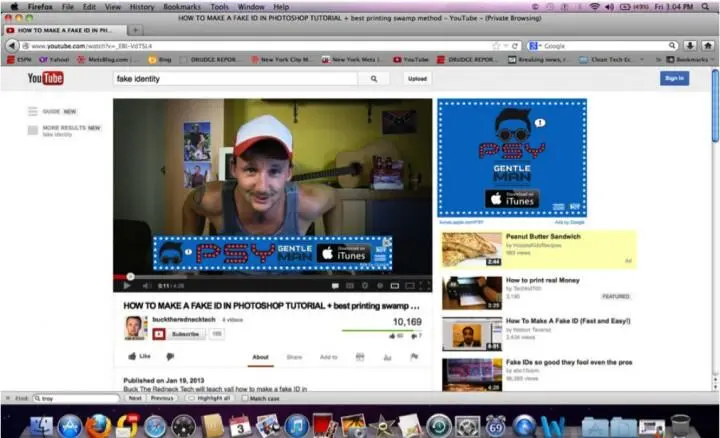Close the find bar
The height and width of the screenshot is (438, 720).
point(7,398)
